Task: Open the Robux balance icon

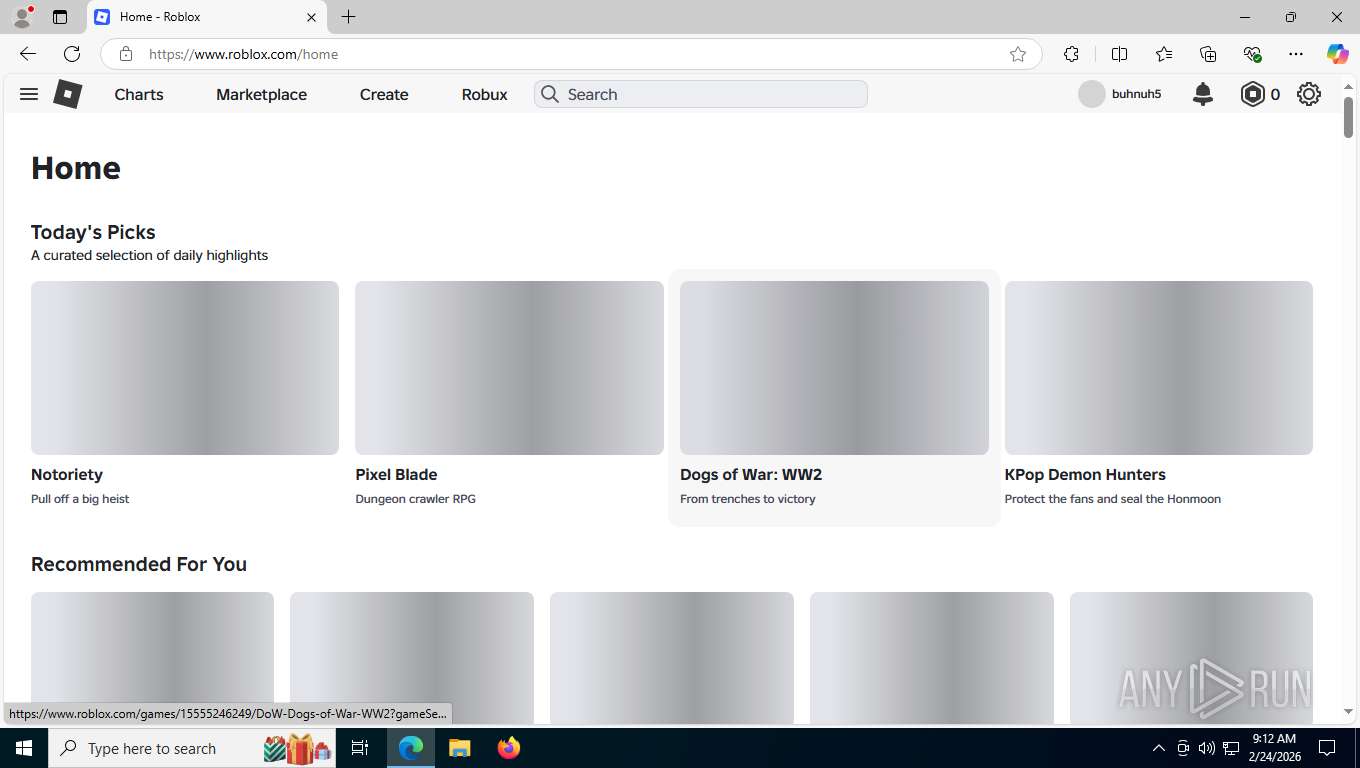Action: [1252, 94]
